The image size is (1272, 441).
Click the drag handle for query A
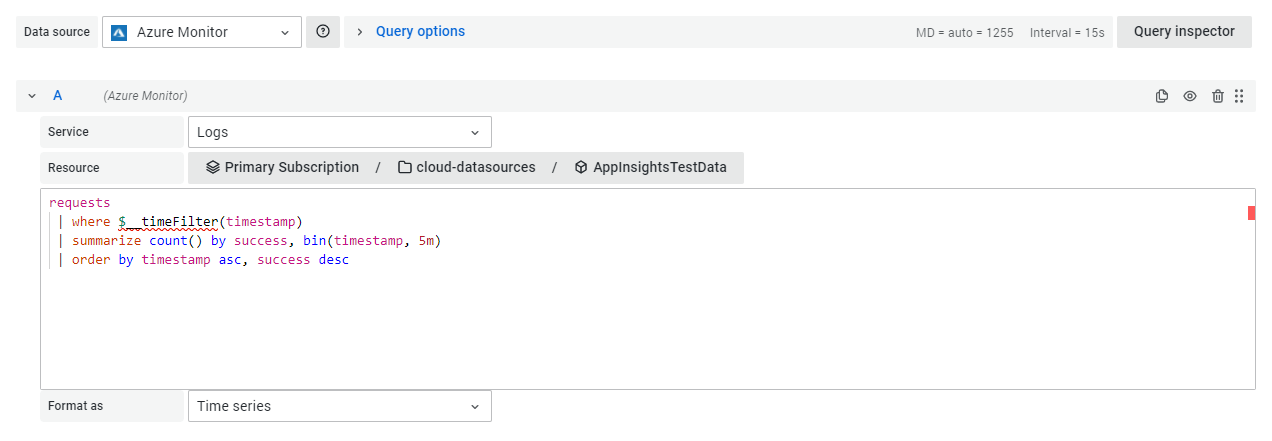pyautogui.click(x=1239, y=96)
